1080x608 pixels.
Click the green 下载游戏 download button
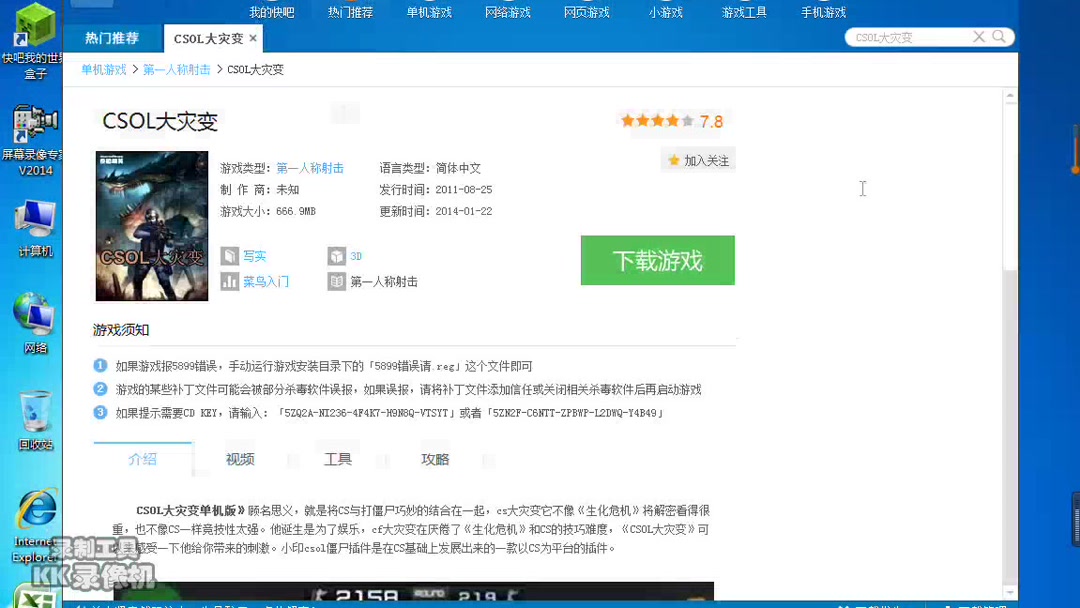tap(657, 260)
